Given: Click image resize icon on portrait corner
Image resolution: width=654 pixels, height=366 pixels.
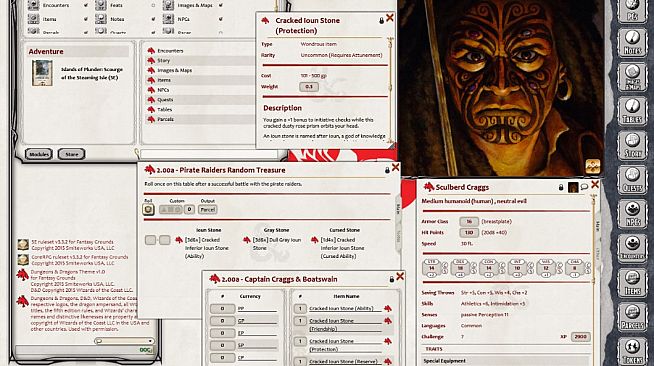Looking at the screenshot, I should [593, 167].
